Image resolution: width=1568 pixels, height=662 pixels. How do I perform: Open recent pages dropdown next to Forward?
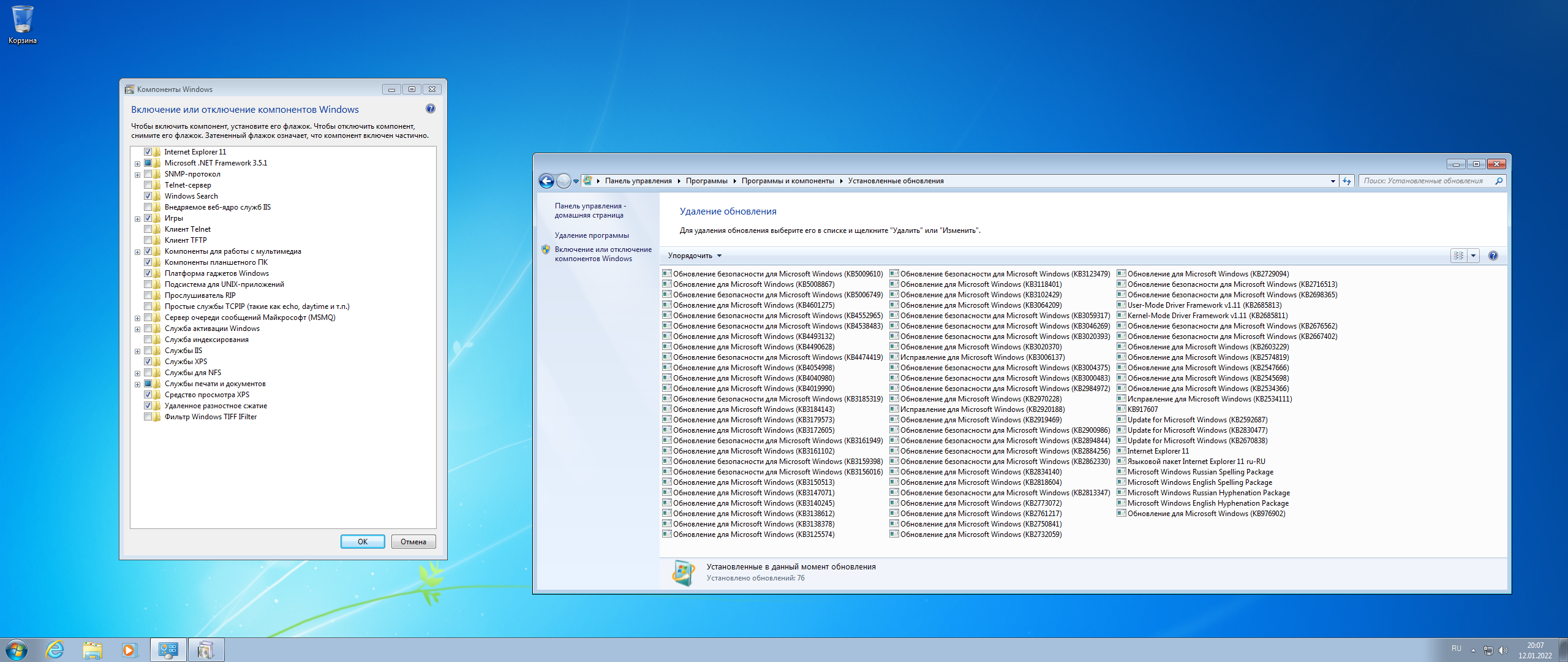coord(576,181)
